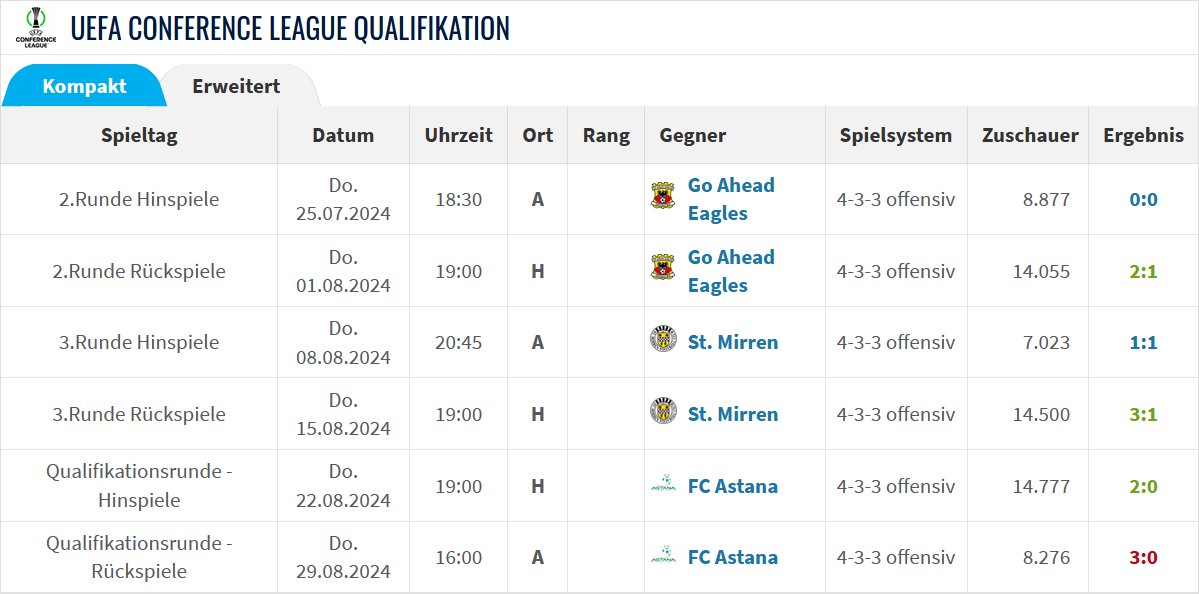Click St. Mirren crest in 3.Runde Rückspiele row

(x=663, y=414)
